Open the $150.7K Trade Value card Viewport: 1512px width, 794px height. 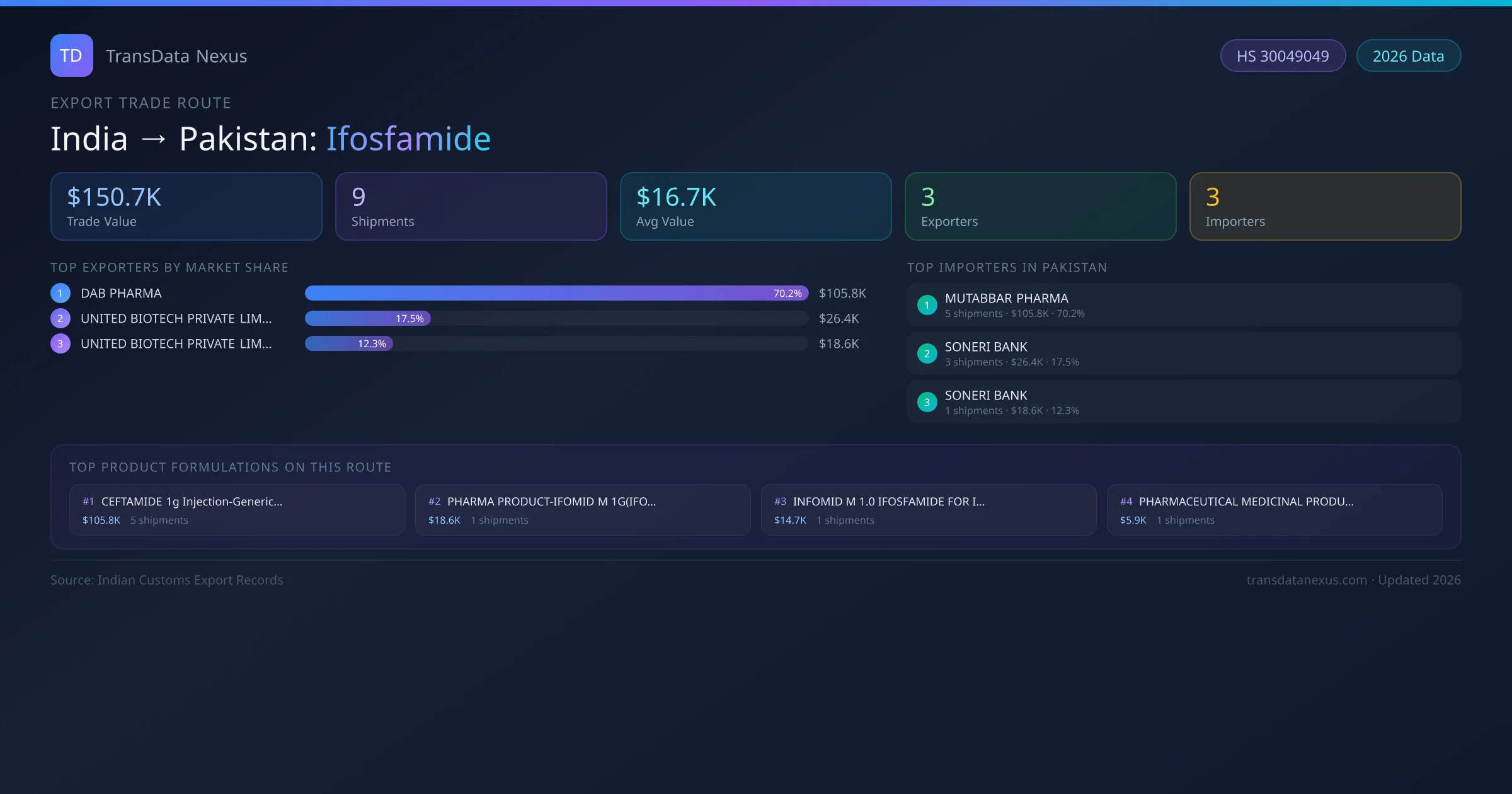click(186, 207)
